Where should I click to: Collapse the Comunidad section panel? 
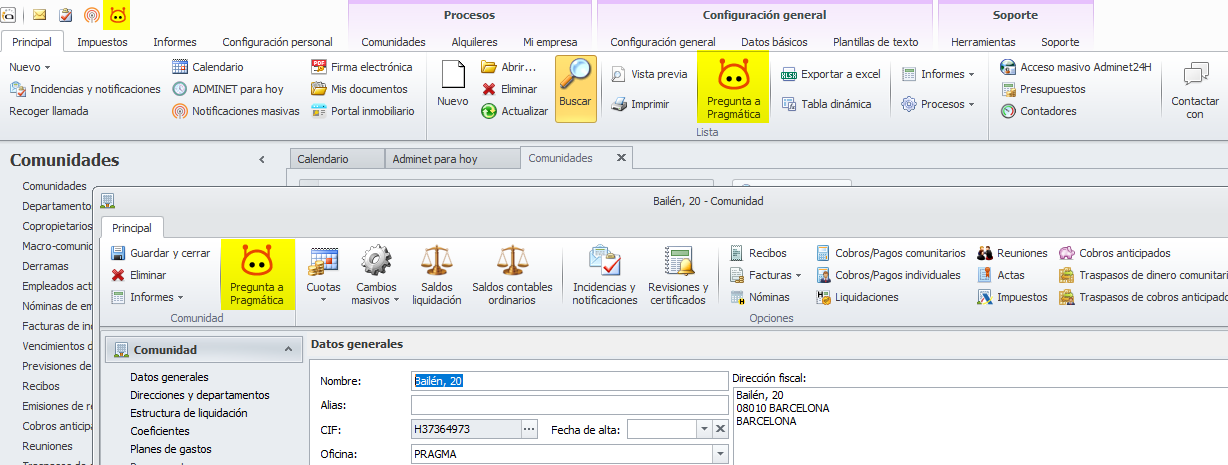pyautogui.click(x=288, y=349)
